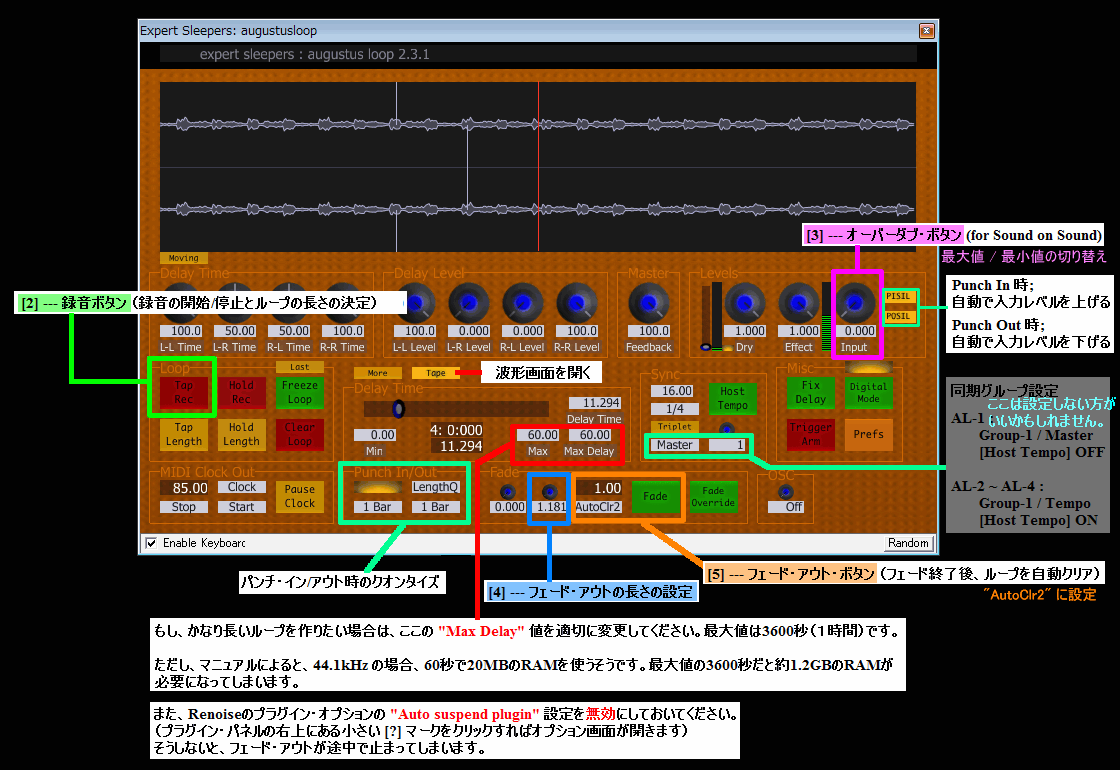This screenshot has width=1120, height=770.
Task: Click the Max Delay value field
Action: coord(590,435)
